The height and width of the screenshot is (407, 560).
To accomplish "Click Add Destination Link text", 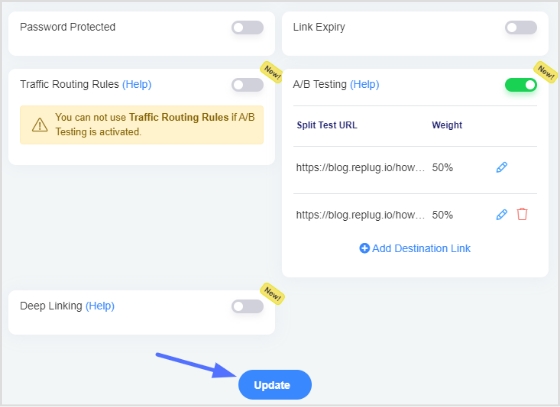I will click(x=421, y=248).
